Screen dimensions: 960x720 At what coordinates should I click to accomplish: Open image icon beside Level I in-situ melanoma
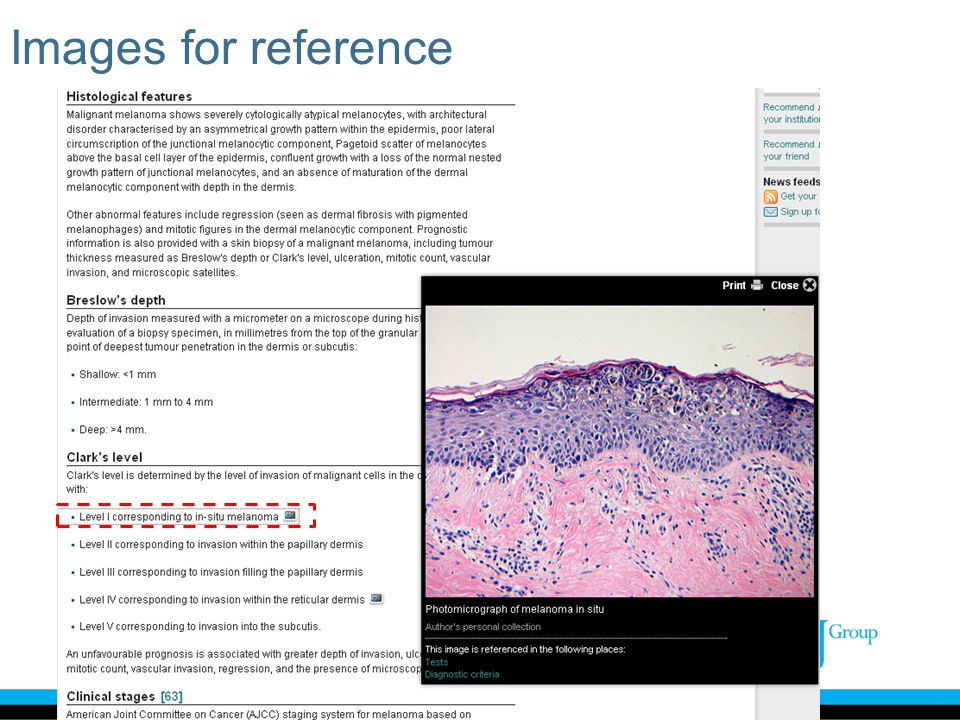[x=290, y=516]
